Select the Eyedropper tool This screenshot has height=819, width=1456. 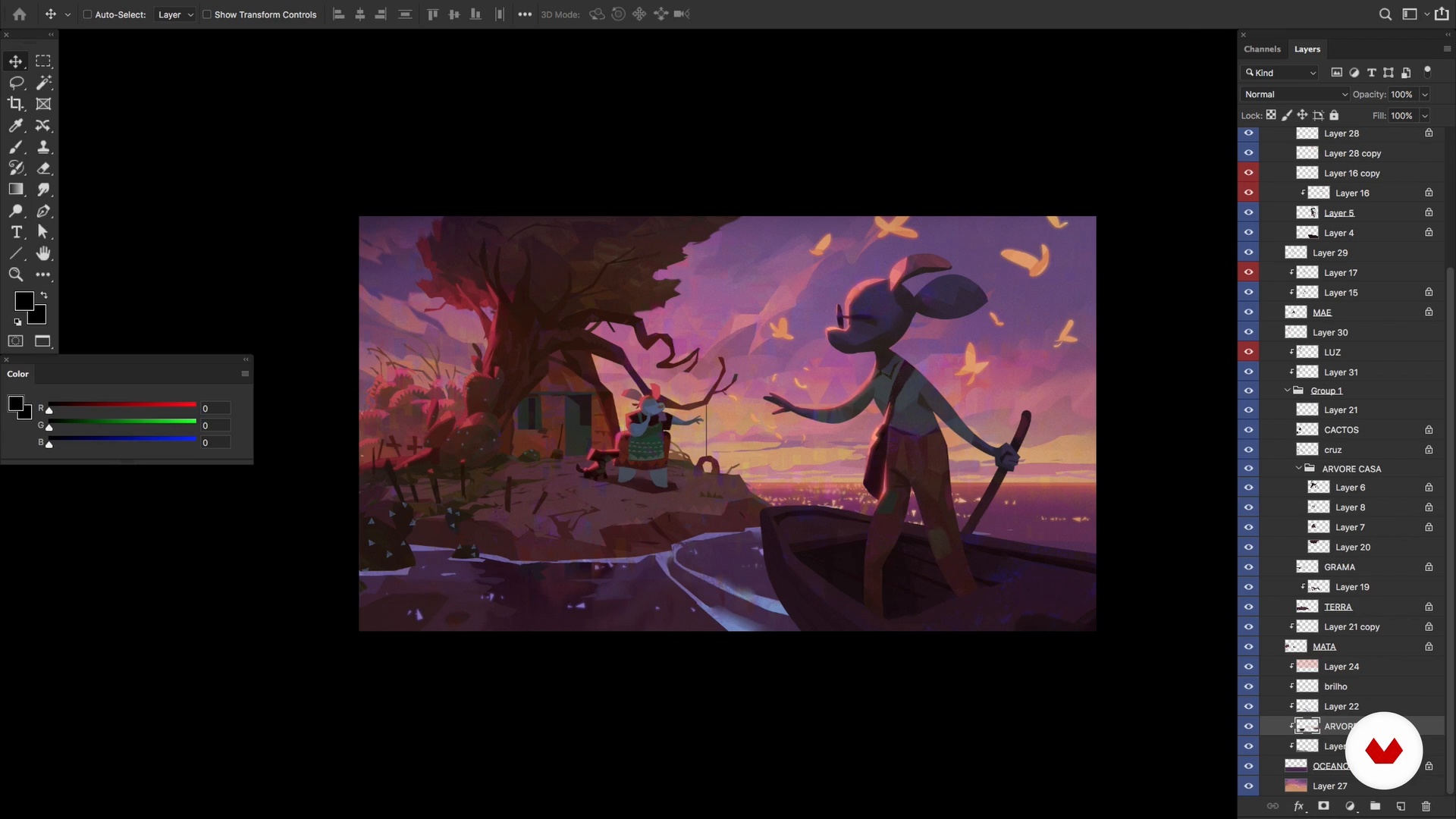pyautogui.click(x=16, y=125)
